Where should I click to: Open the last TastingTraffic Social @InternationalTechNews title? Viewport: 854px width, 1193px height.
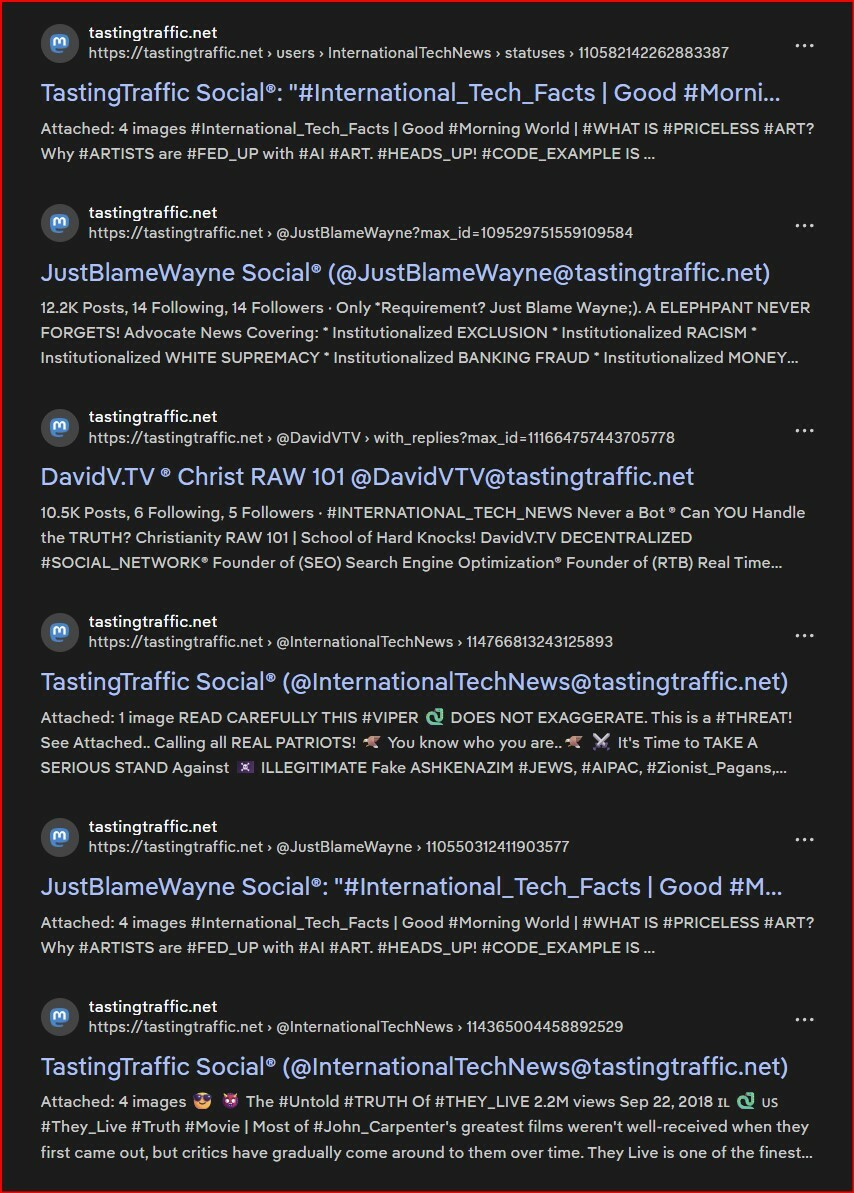tap(415, 1067)
